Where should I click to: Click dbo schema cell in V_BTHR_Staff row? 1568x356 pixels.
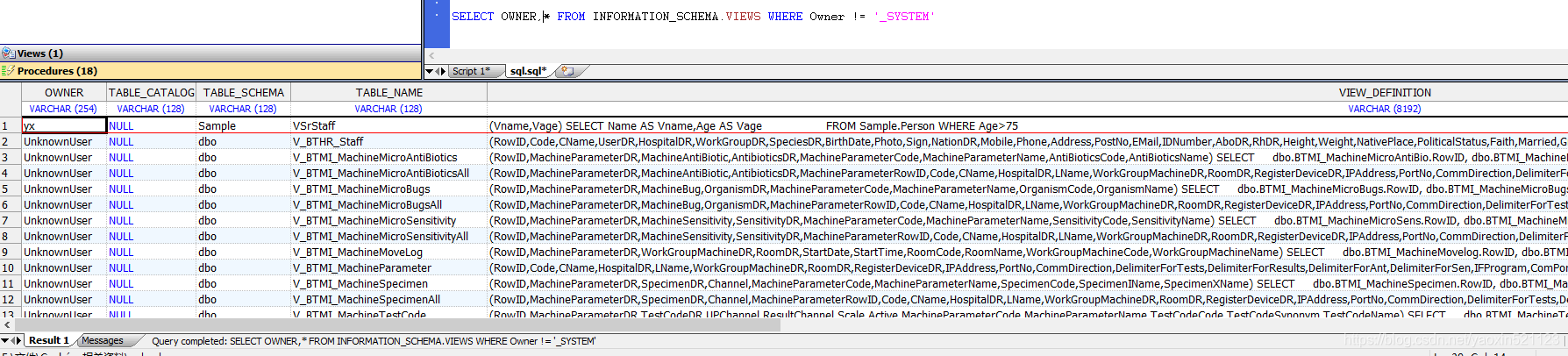pos(243,141)
